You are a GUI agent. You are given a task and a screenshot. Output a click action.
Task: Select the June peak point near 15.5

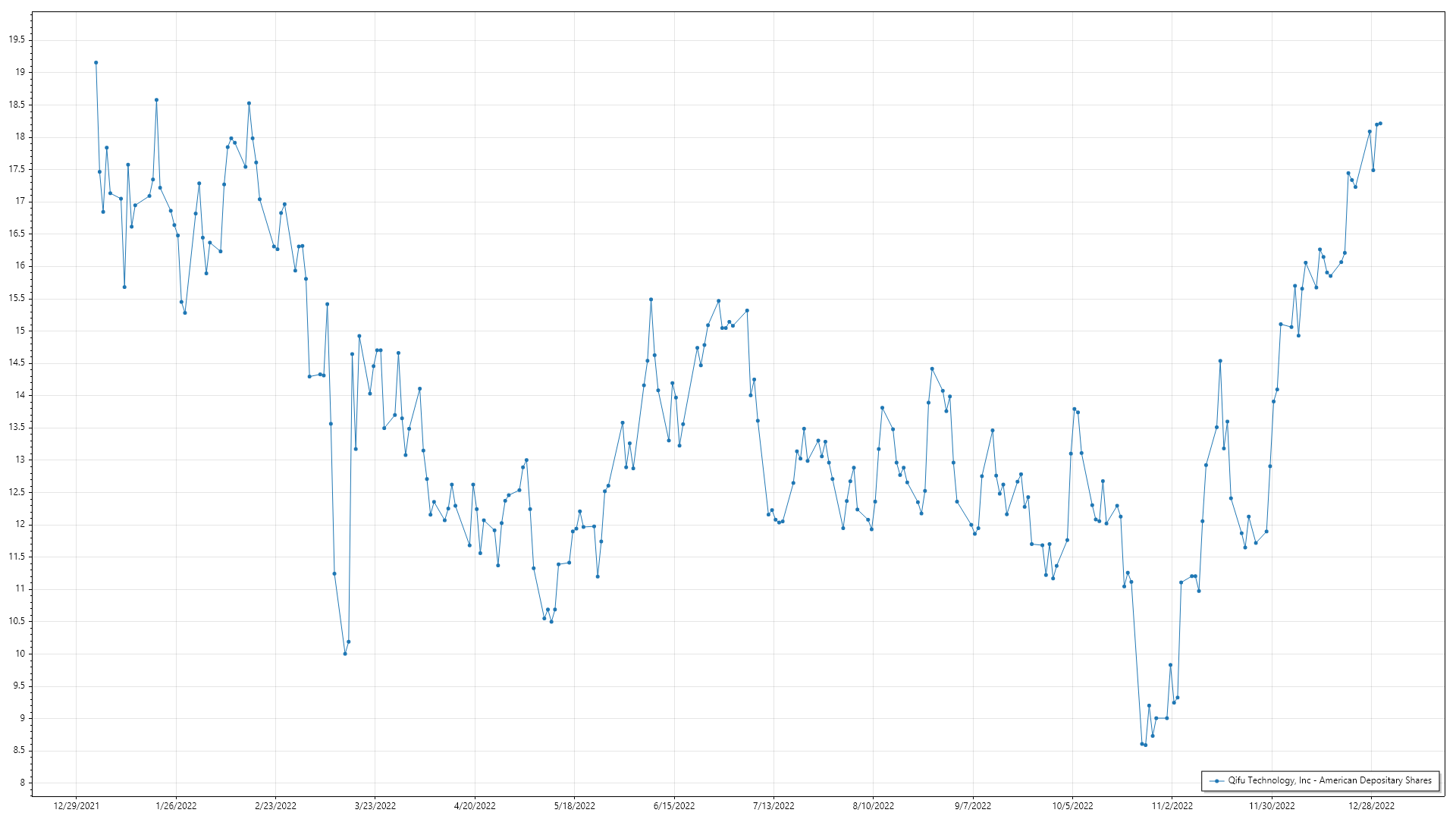651,300
